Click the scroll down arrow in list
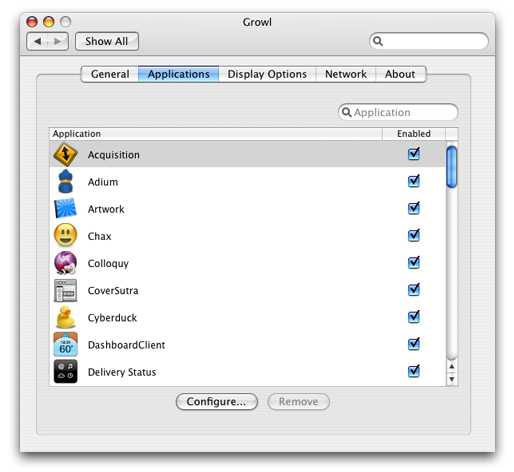This screenshot has height=472, width=514. 452,379
